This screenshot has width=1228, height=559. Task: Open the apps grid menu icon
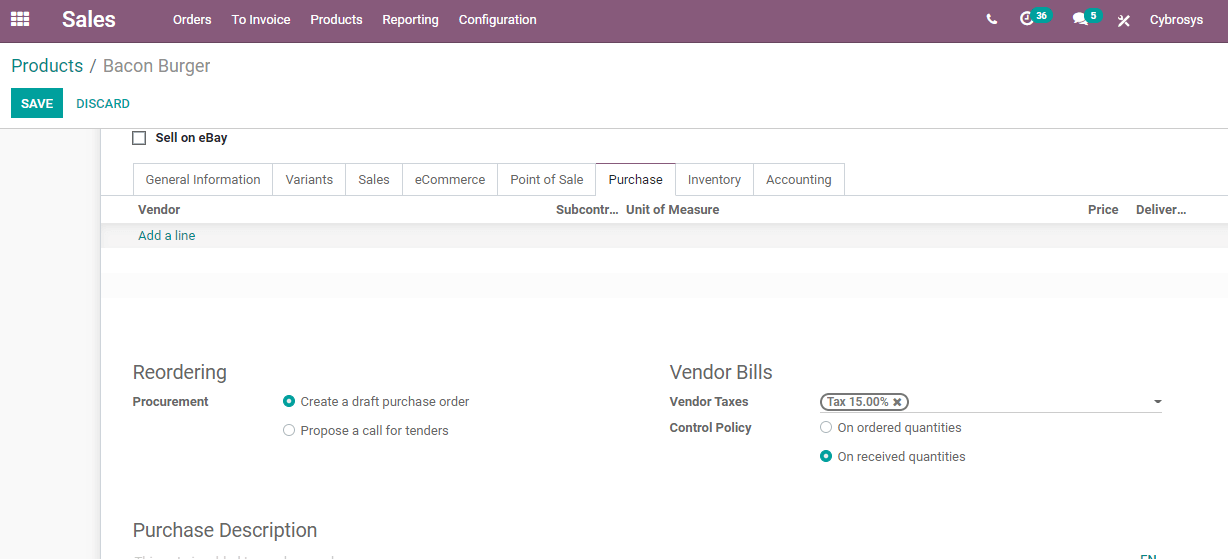pyautogui.click(x=20, y=19)
